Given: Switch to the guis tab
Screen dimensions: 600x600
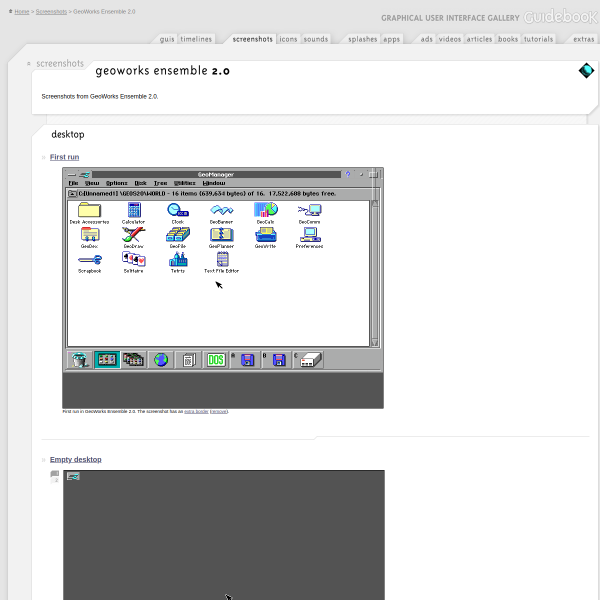Looking at the screenshot, I should click(x=167, y=39).
